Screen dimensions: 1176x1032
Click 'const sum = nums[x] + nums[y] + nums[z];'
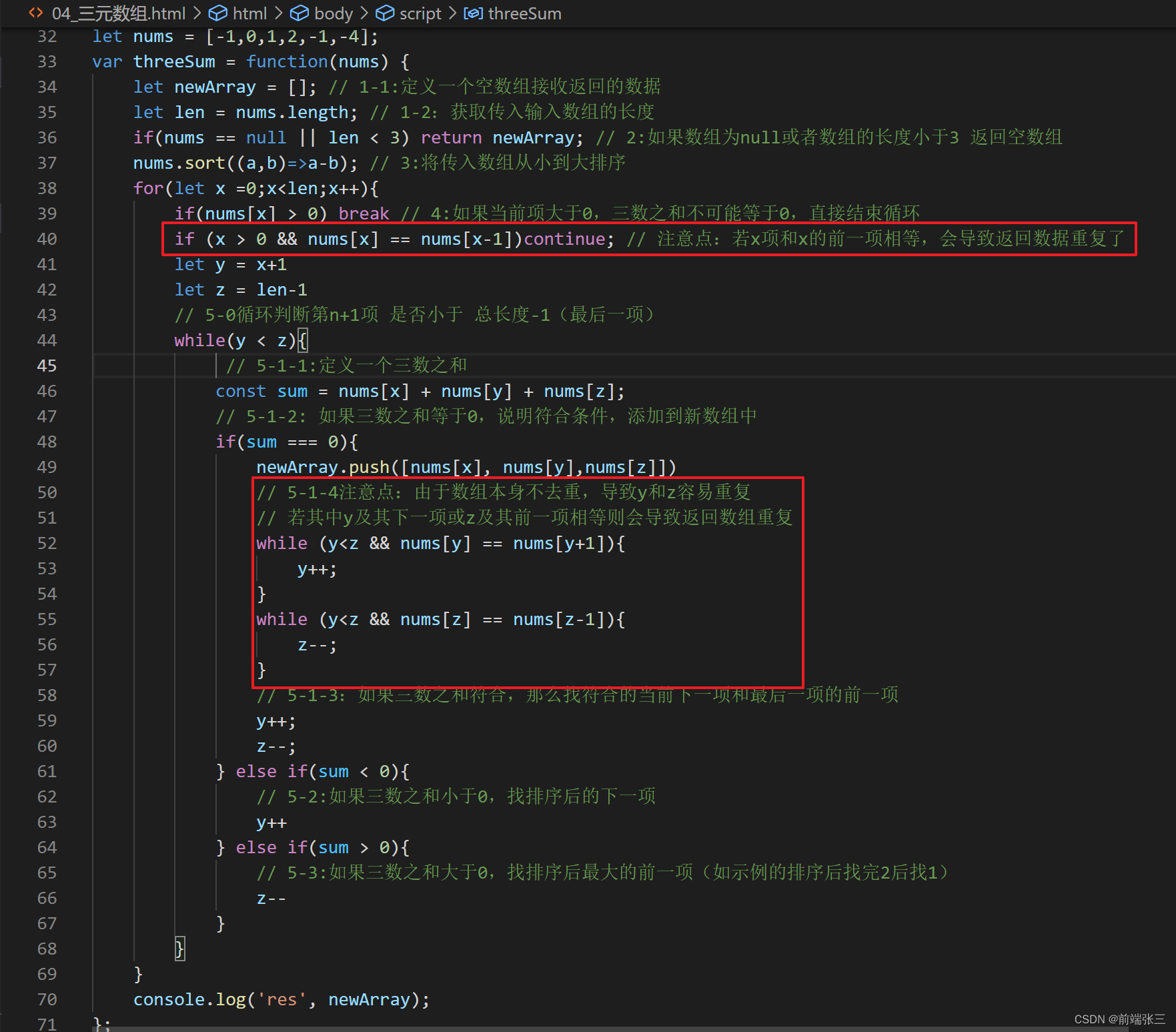(420, 391)
